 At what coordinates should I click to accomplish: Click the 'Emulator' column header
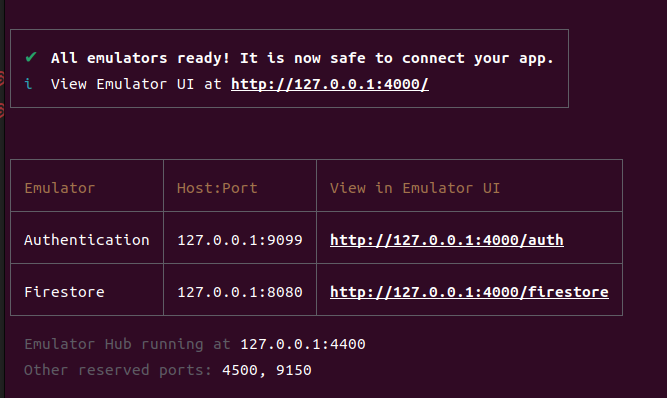coord(60,188)
